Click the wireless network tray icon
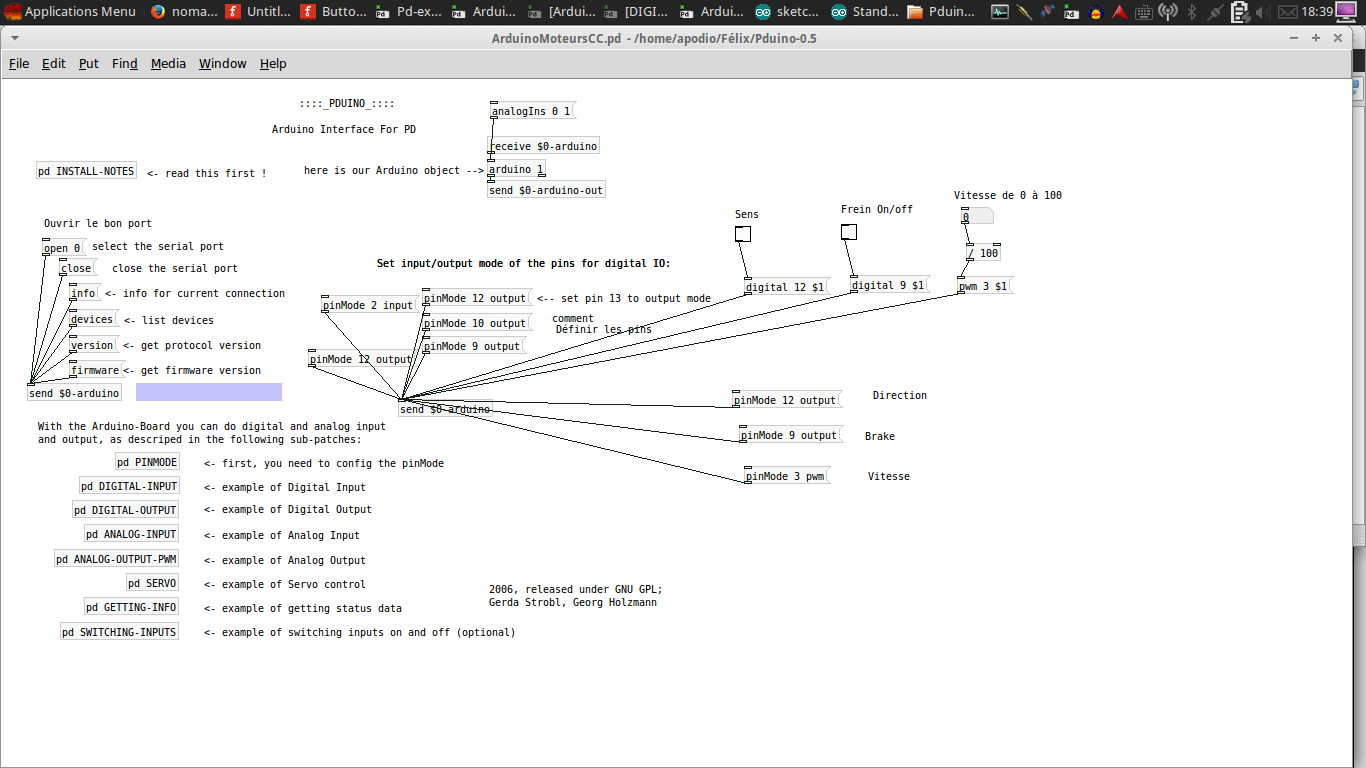This screenshot has width=1366, height=768. (1167, 12)
